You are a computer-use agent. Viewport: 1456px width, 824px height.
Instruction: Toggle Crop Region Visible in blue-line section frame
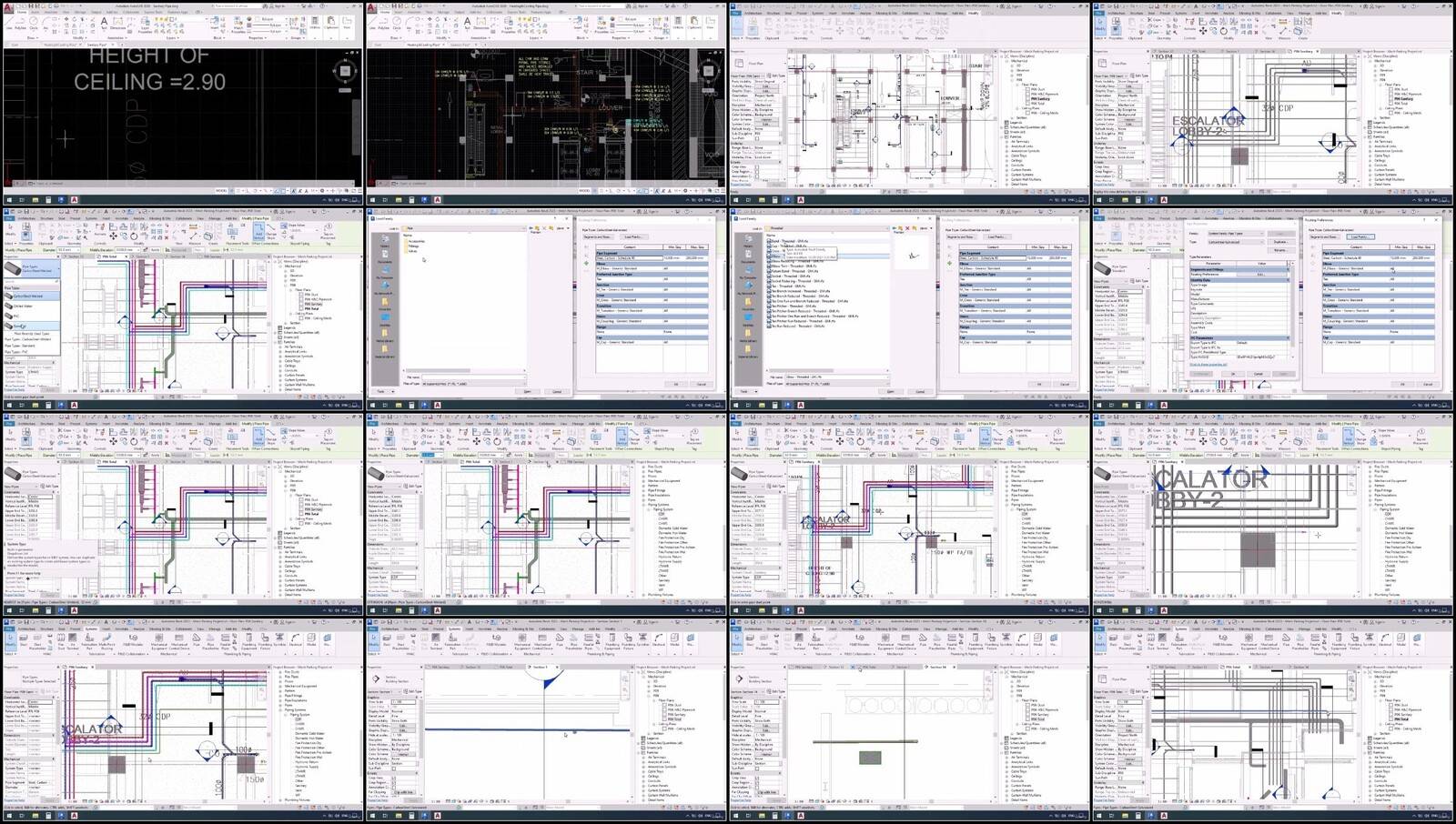tap(393, 783)
